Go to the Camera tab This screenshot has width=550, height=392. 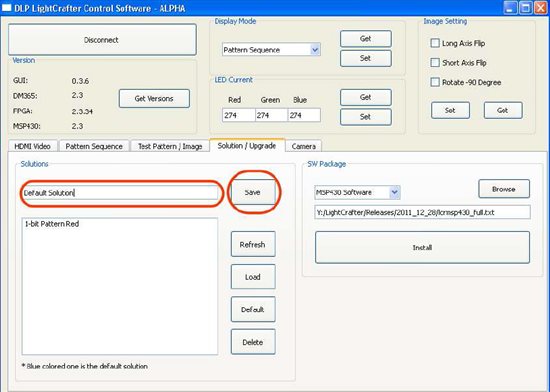click(x=303, y=146)
